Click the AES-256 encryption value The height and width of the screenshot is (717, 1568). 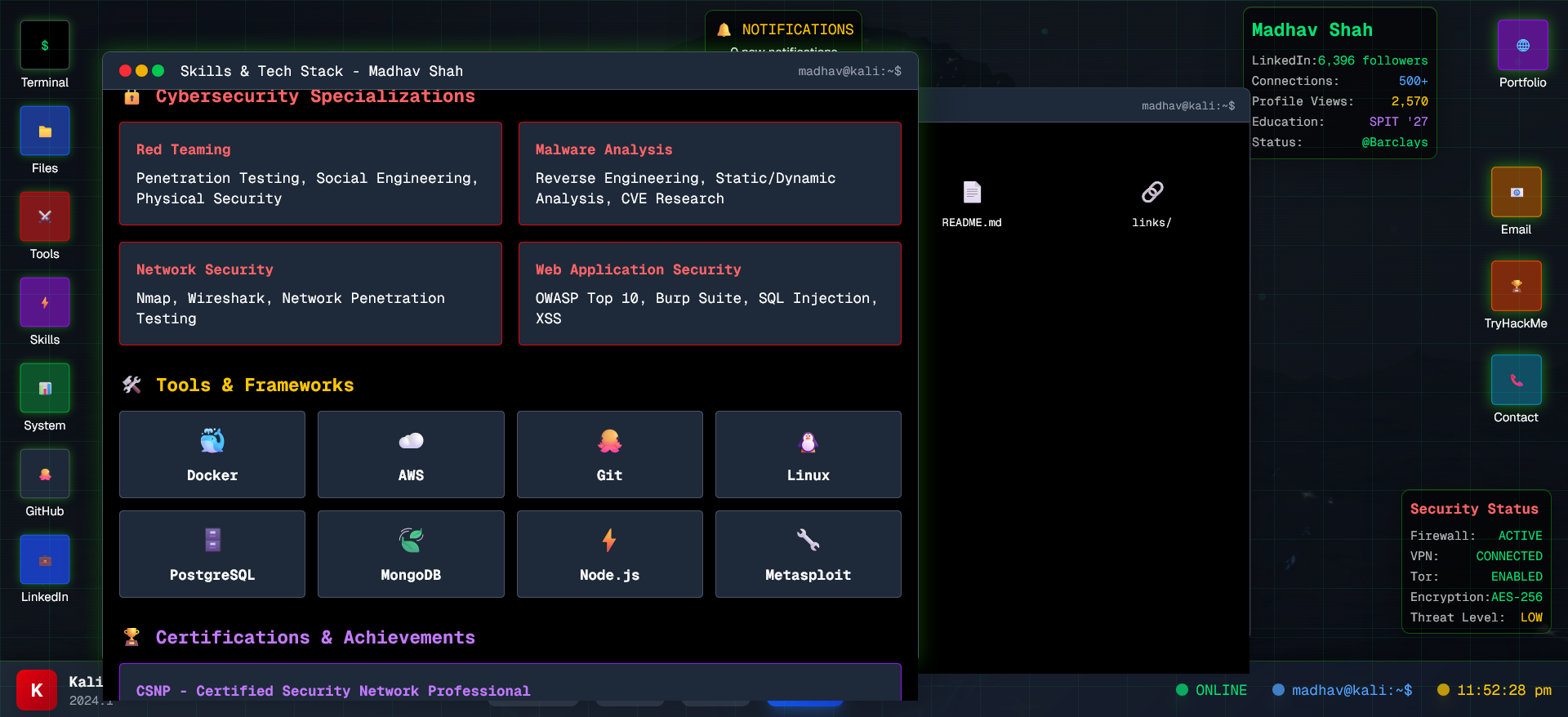coord(1517,597)
